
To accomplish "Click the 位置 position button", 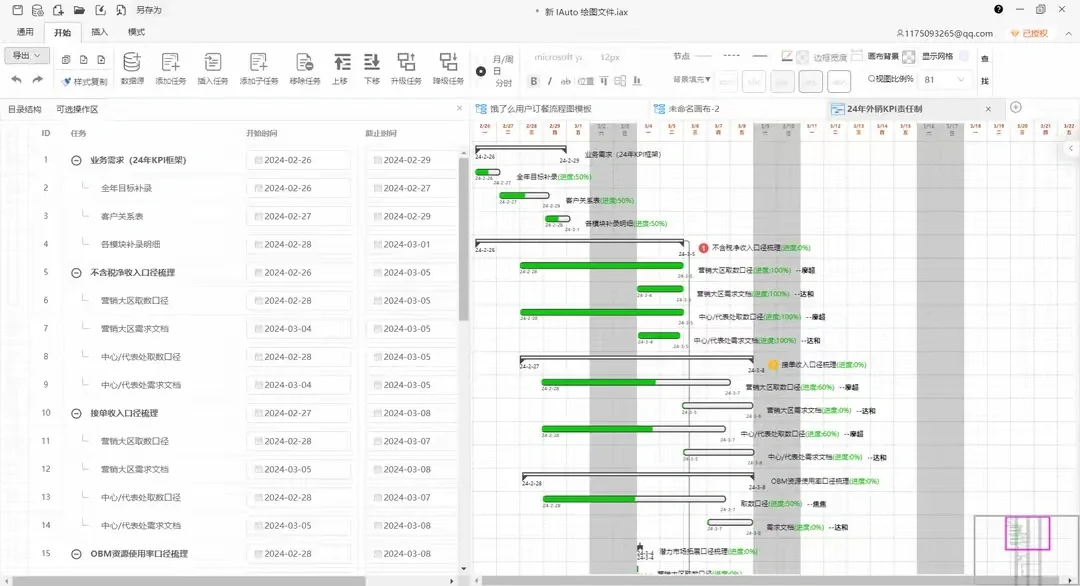I will point(585,81).
